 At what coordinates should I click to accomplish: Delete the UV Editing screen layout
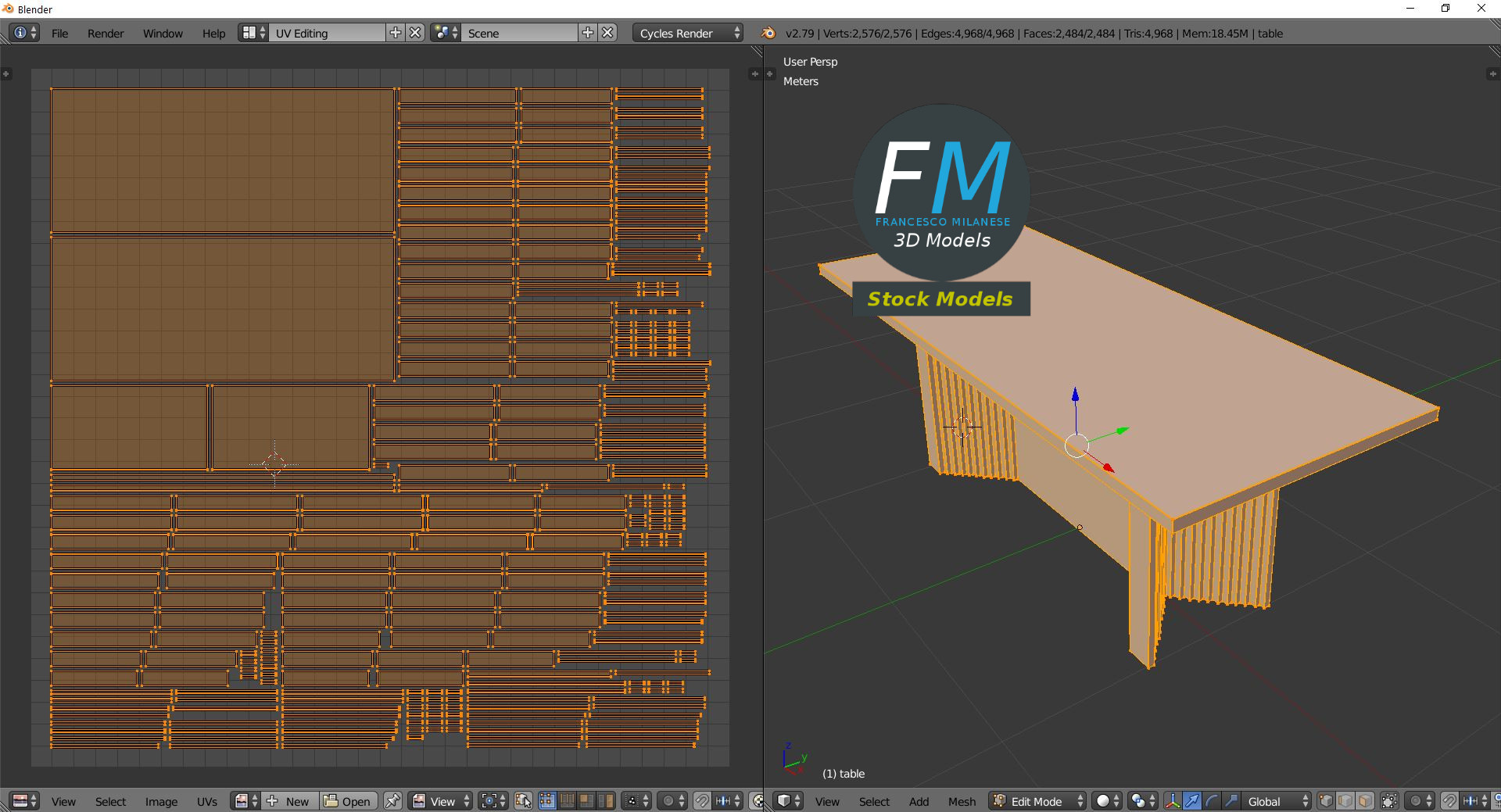(415, 33)
